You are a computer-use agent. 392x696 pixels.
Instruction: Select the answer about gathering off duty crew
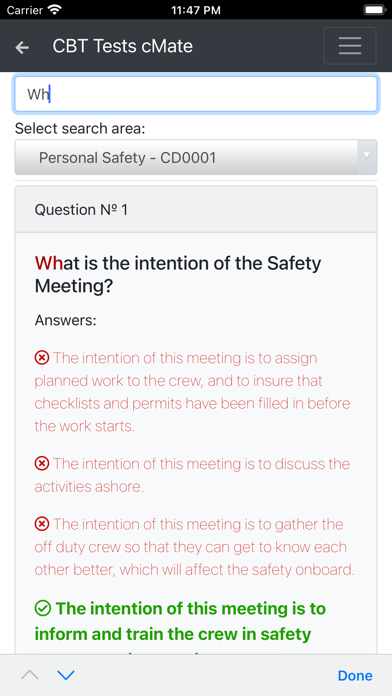pos(195,547)
